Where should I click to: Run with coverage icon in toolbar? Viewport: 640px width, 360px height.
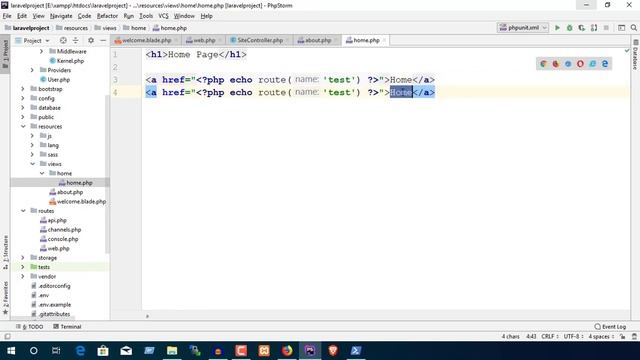[x=582, y=28]
